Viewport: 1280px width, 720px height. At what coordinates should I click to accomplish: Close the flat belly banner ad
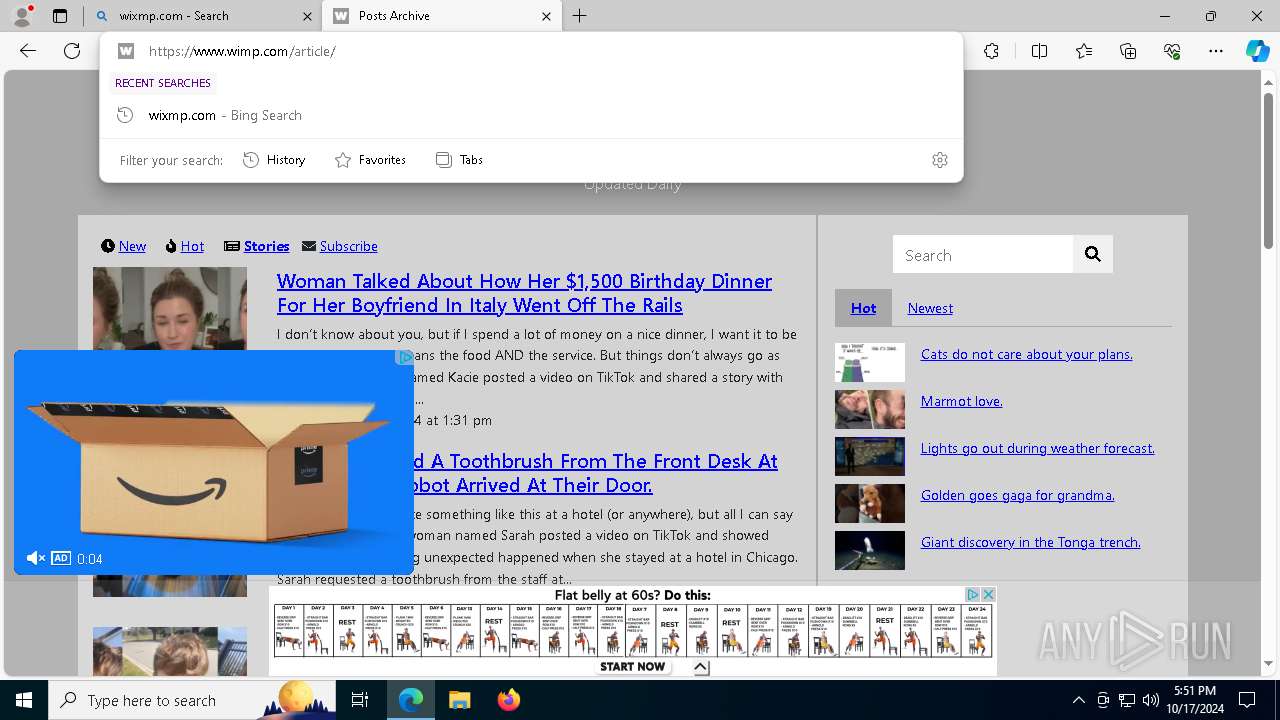point(988,594)
